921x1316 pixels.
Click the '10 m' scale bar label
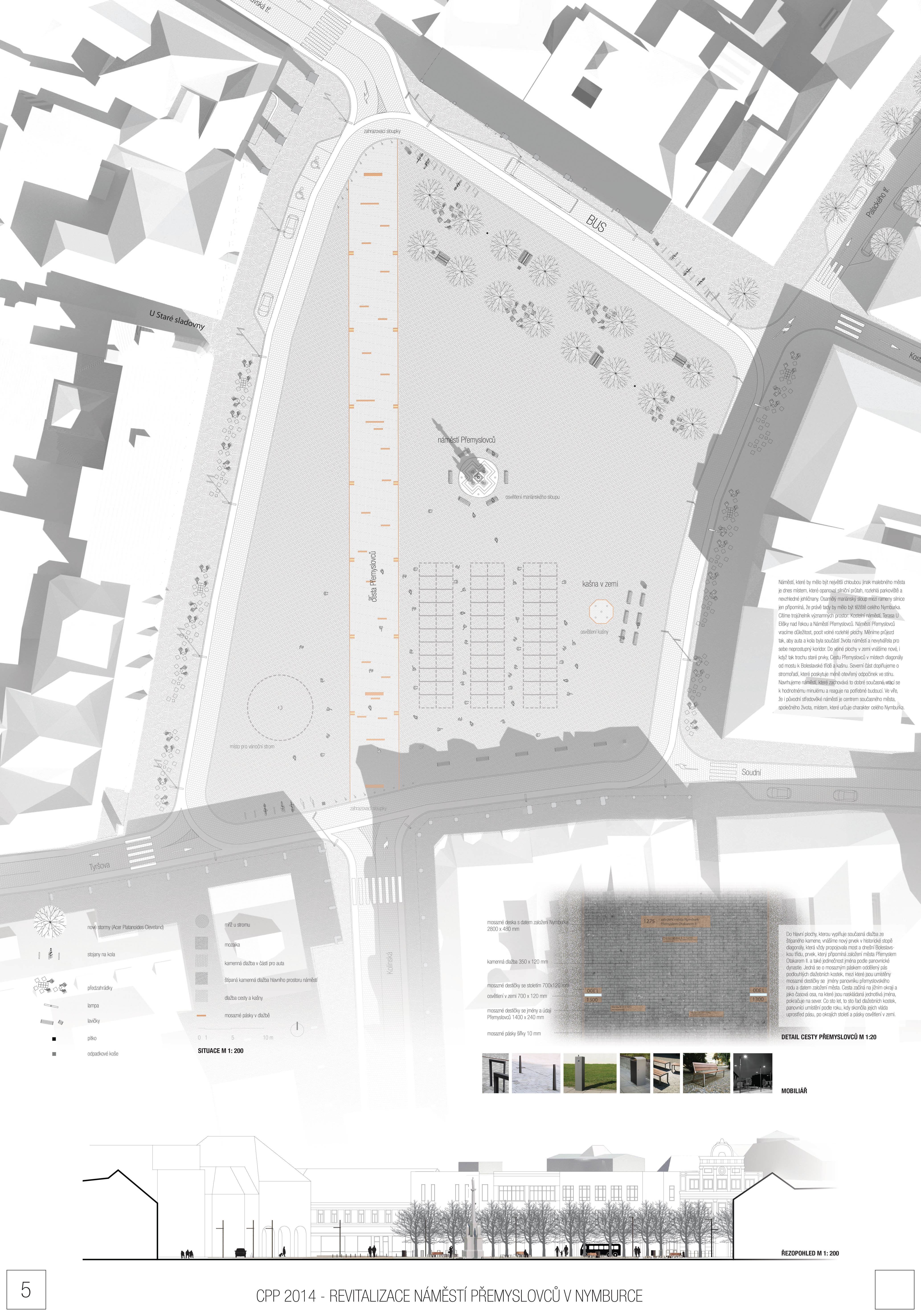(268, 1037)
